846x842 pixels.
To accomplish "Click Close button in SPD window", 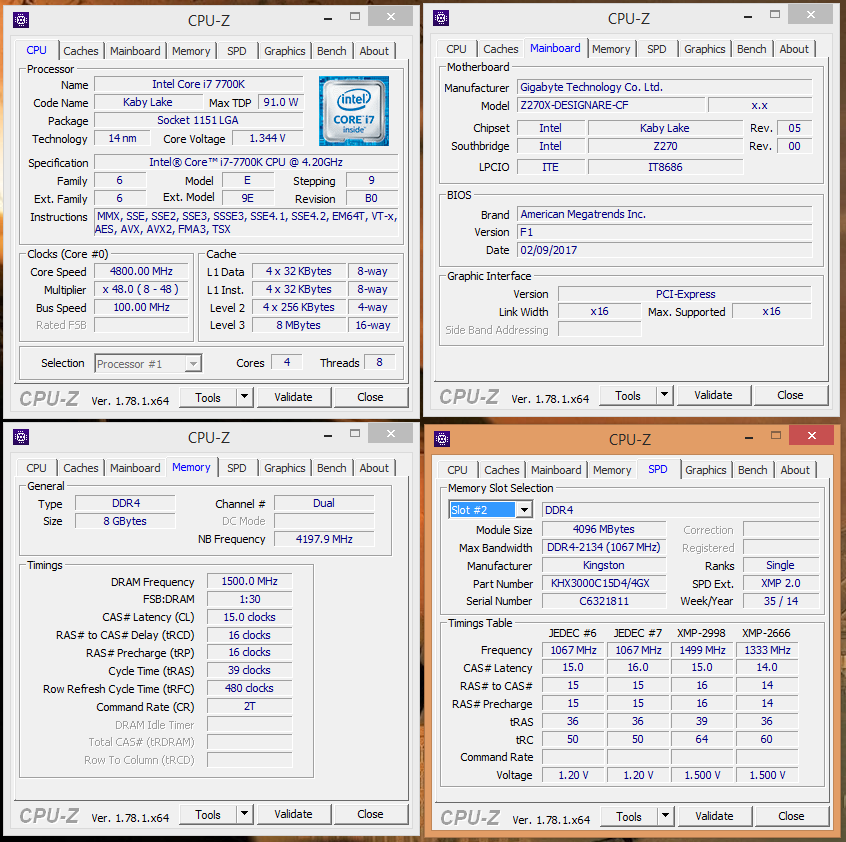I will point(791,817).
